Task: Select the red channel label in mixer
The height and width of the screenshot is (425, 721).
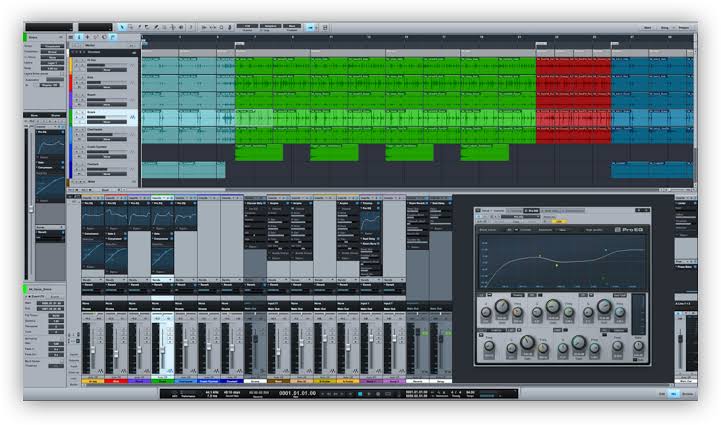Action: (x=116, y=381)
